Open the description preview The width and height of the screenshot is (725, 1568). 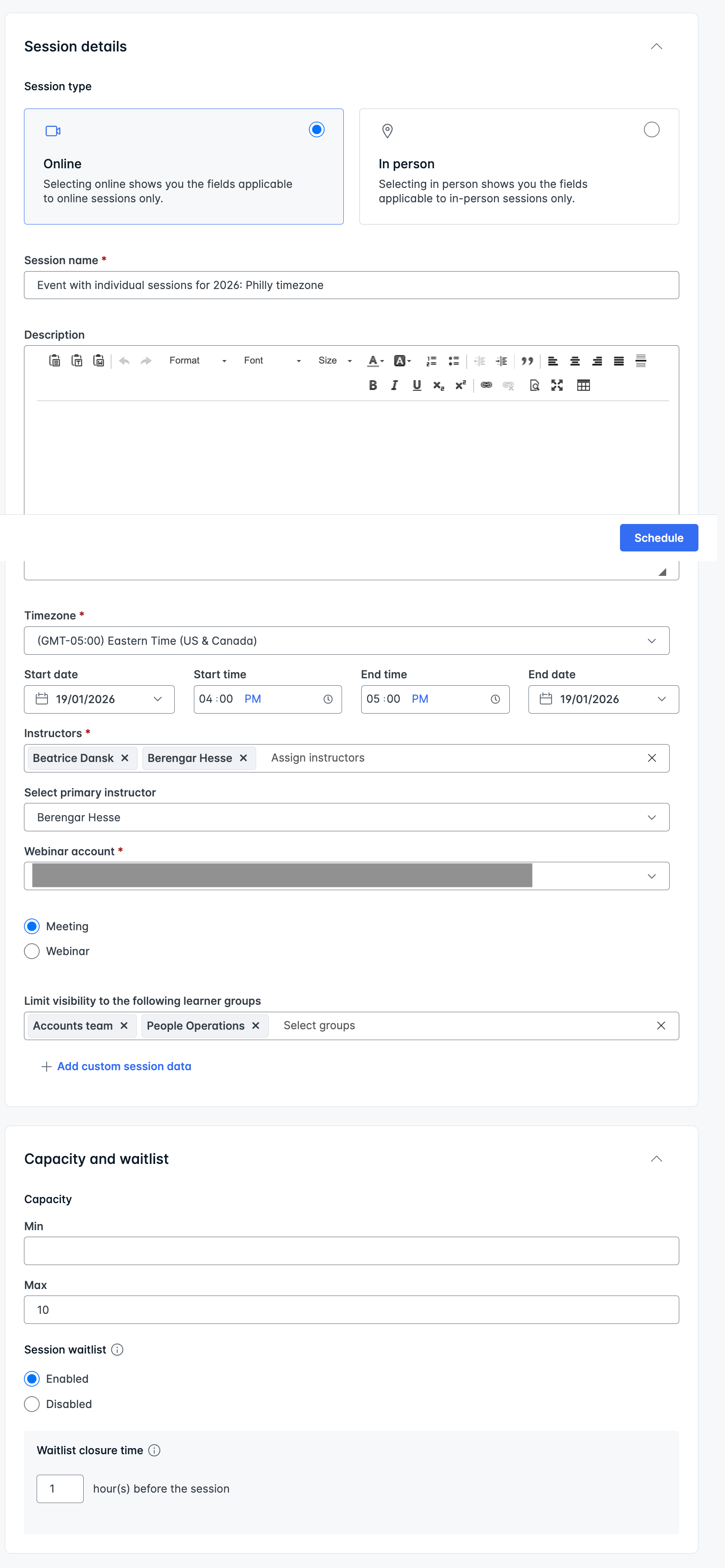point(535,385)
